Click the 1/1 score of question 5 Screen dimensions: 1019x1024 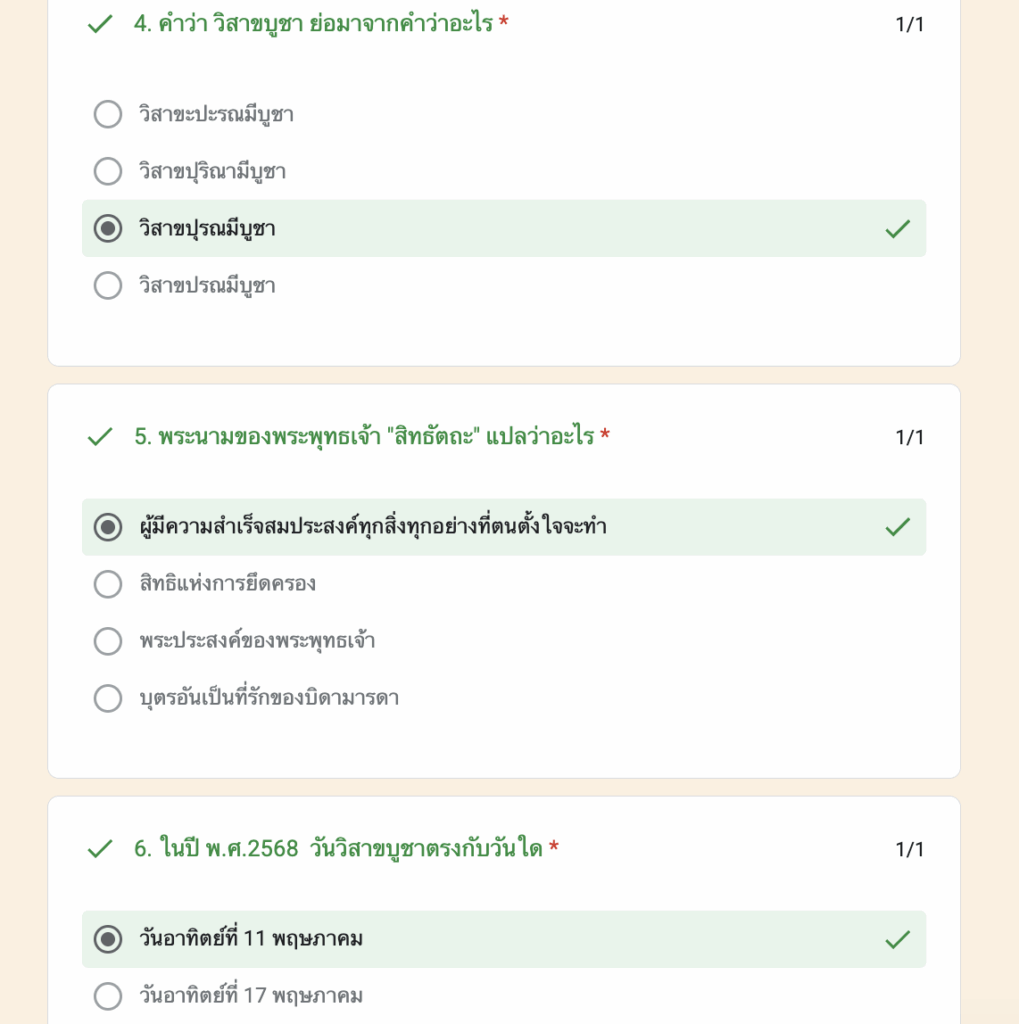[909, 437]
